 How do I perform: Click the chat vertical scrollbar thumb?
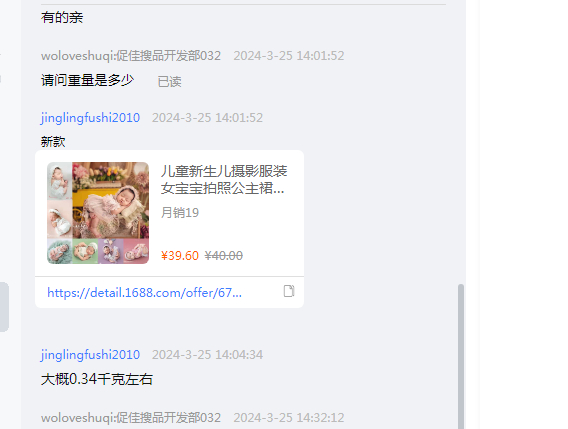[x=461, y=357]
